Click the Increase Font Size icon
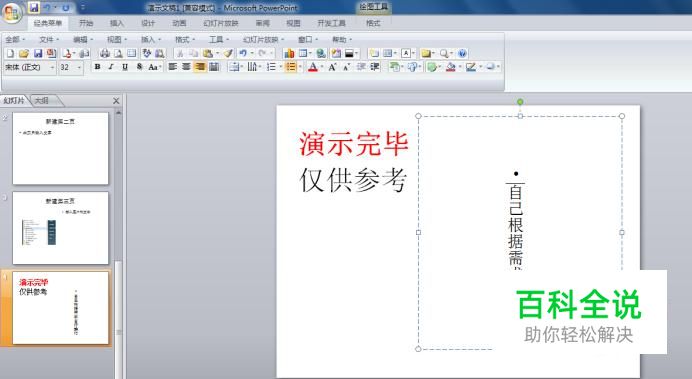Screen dimensions: 692x379 coord(333,67)
